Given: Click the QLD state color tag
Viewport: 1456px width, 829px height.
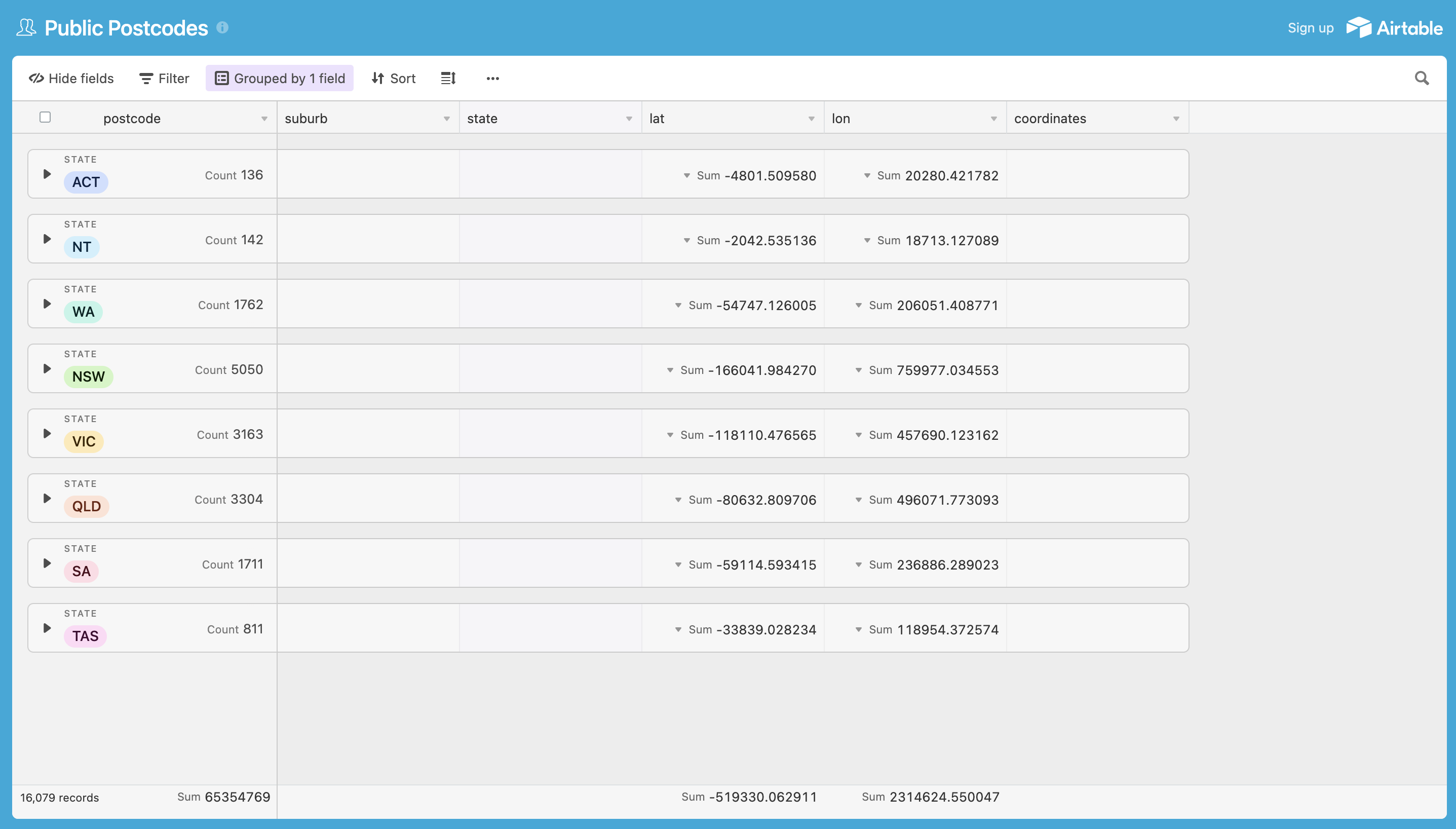Looking at the screenshot, I should [86, 506].
